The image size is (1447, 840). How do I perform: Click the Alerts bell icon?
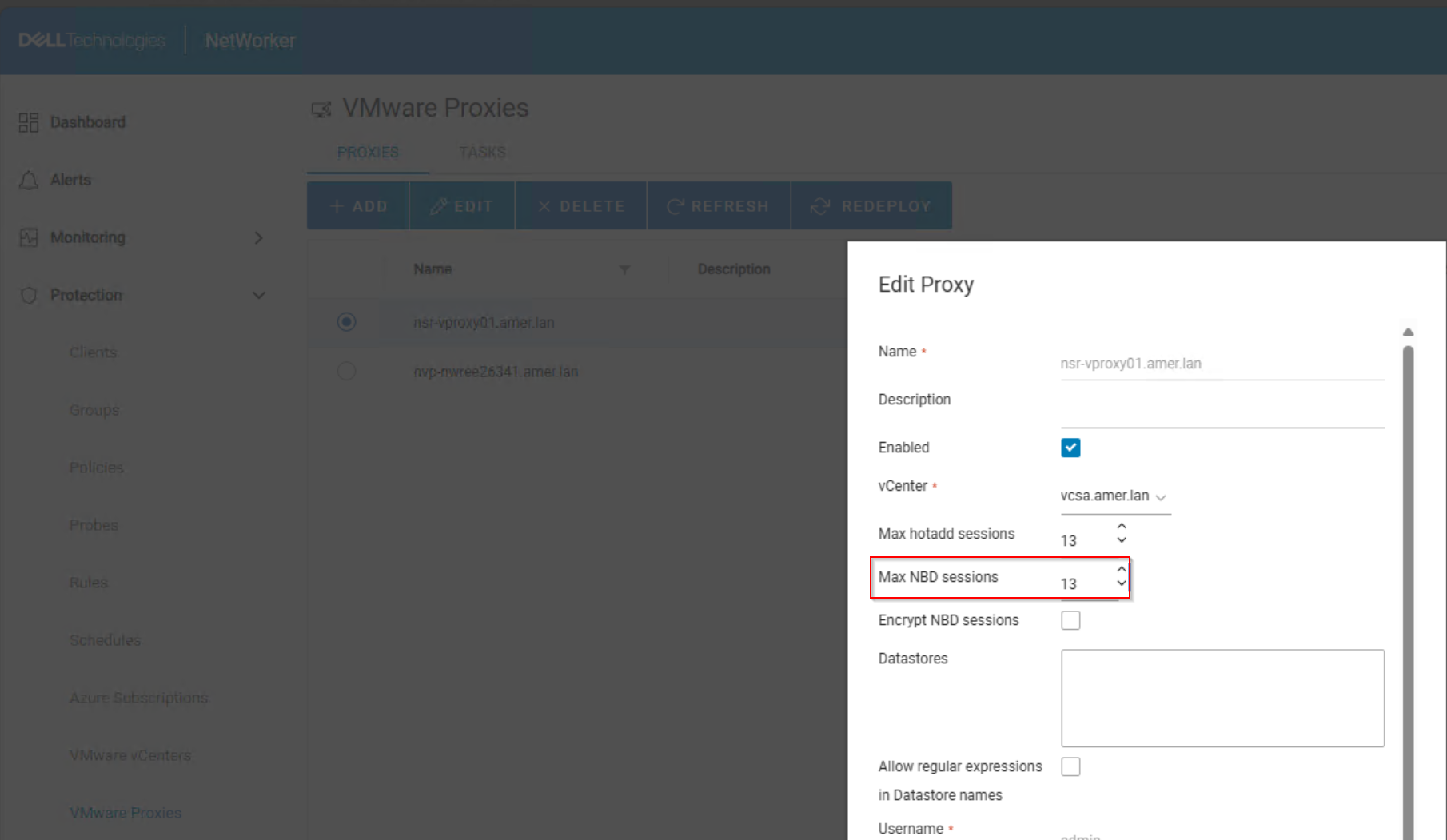28,180
